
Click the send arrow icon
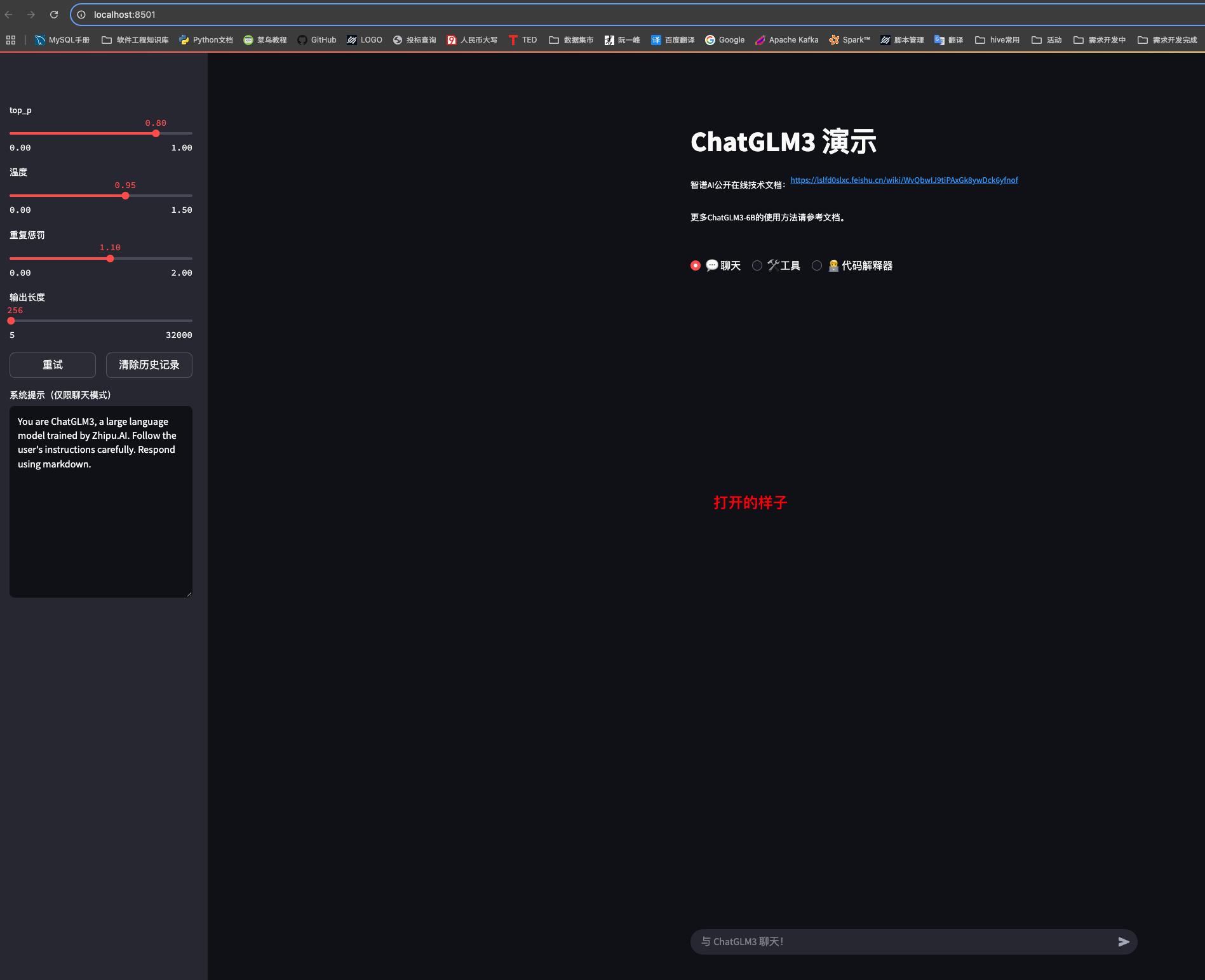point(1124,942)
